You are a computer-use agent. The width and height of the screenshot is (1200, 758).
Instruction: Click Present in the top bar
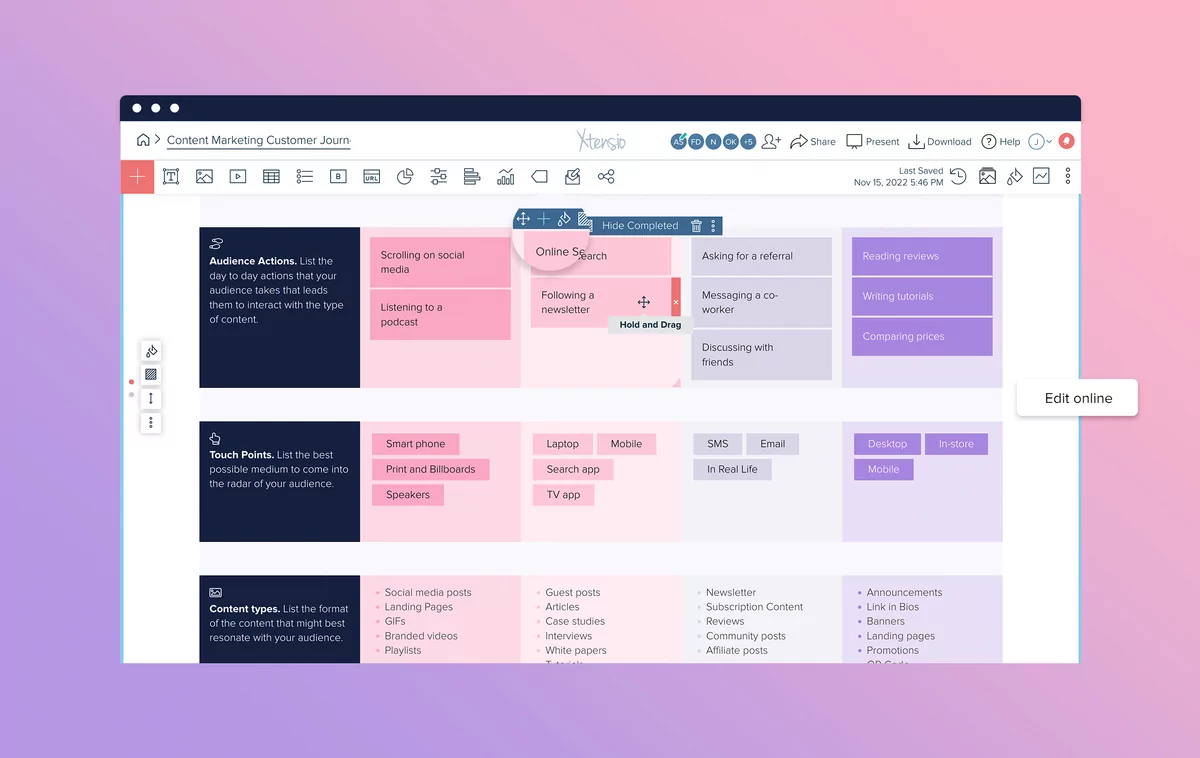(x=871, y=141)
